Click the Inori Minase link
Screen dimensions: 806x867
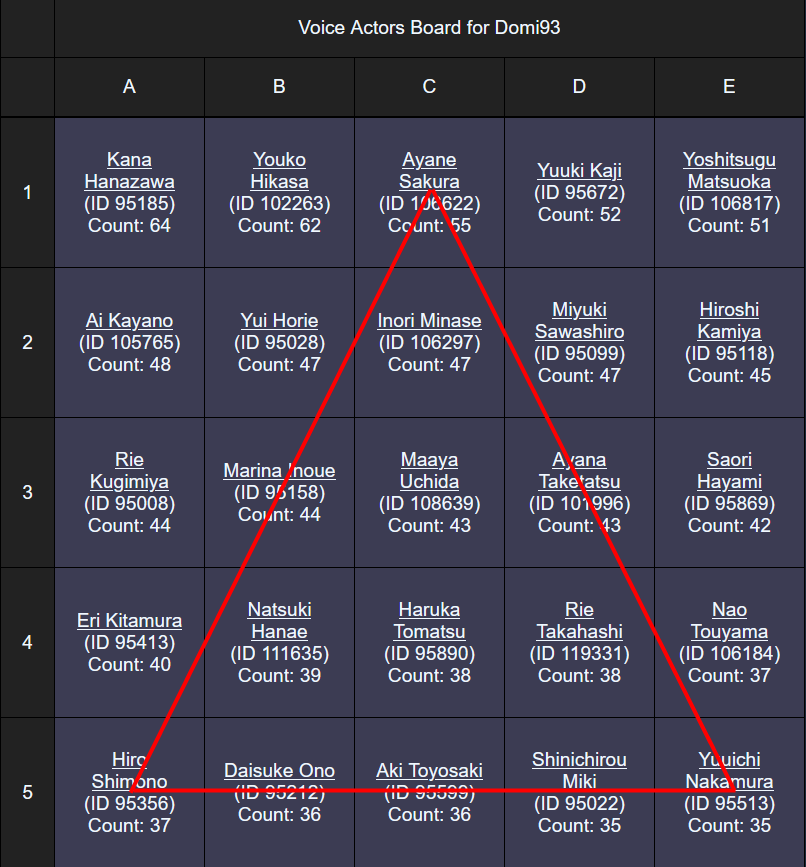tap(429, 321)
